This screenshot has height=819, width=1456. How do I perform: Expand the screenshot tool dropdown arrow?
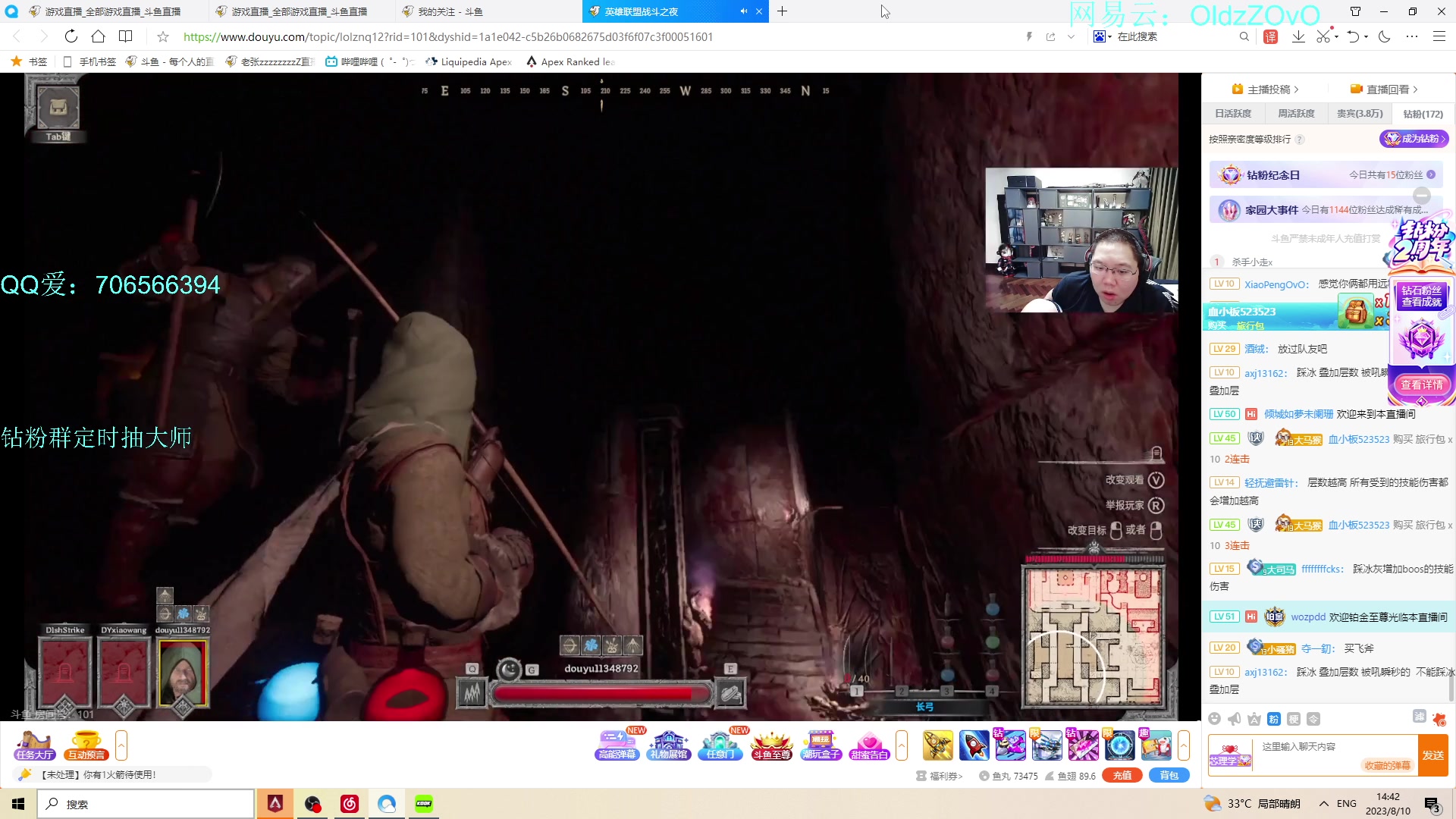pos(1335,36)
